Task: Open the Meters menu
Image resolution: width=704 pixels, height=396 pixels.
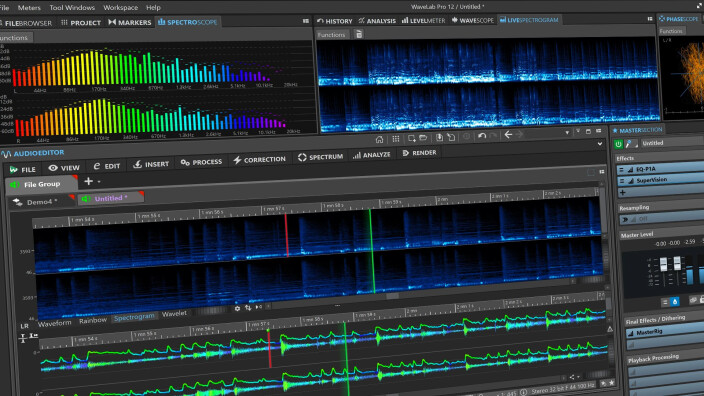Action: pos(29,8)
